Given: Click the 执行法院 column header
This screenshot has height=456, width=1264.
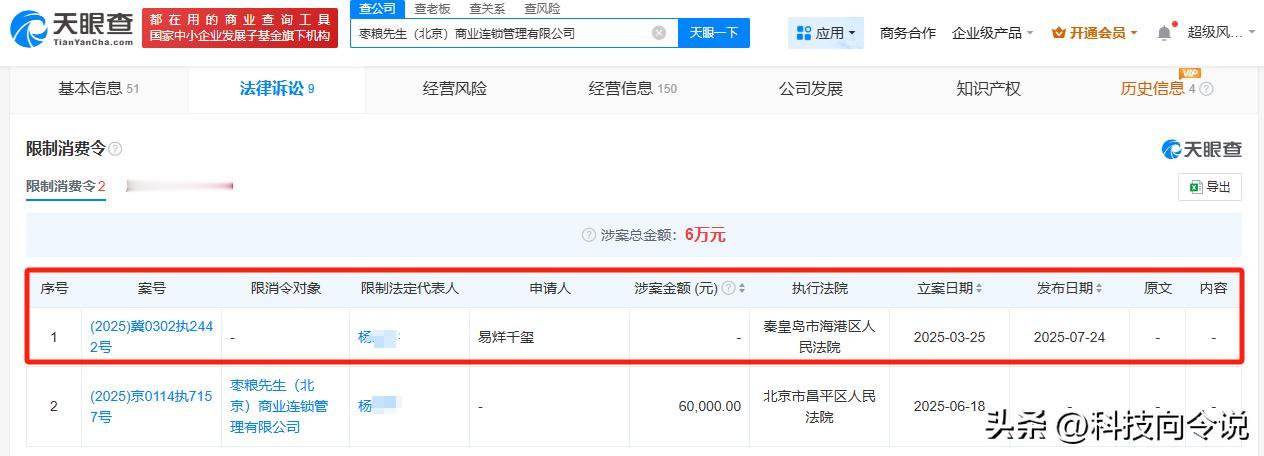Looking at the screenshot, I should (820, 288).
